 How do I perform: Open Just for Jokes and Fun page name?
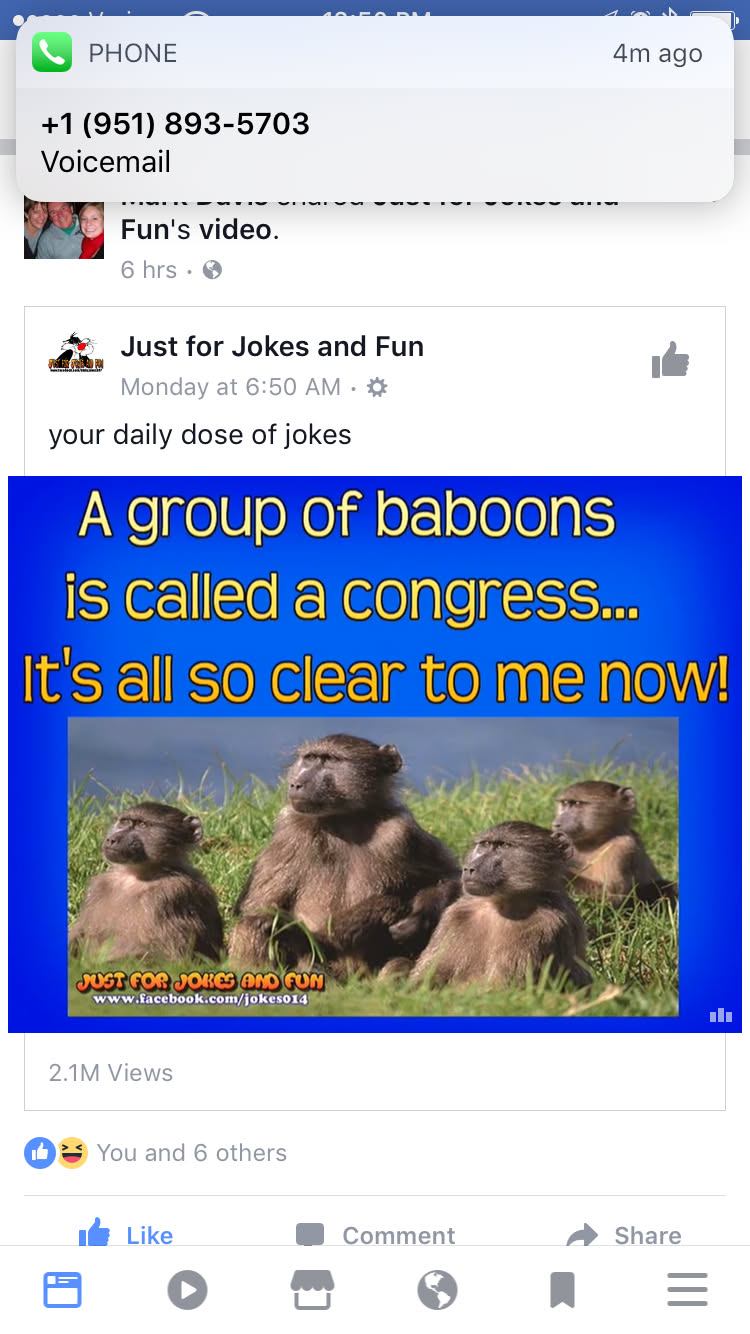[x=272, y=347]
